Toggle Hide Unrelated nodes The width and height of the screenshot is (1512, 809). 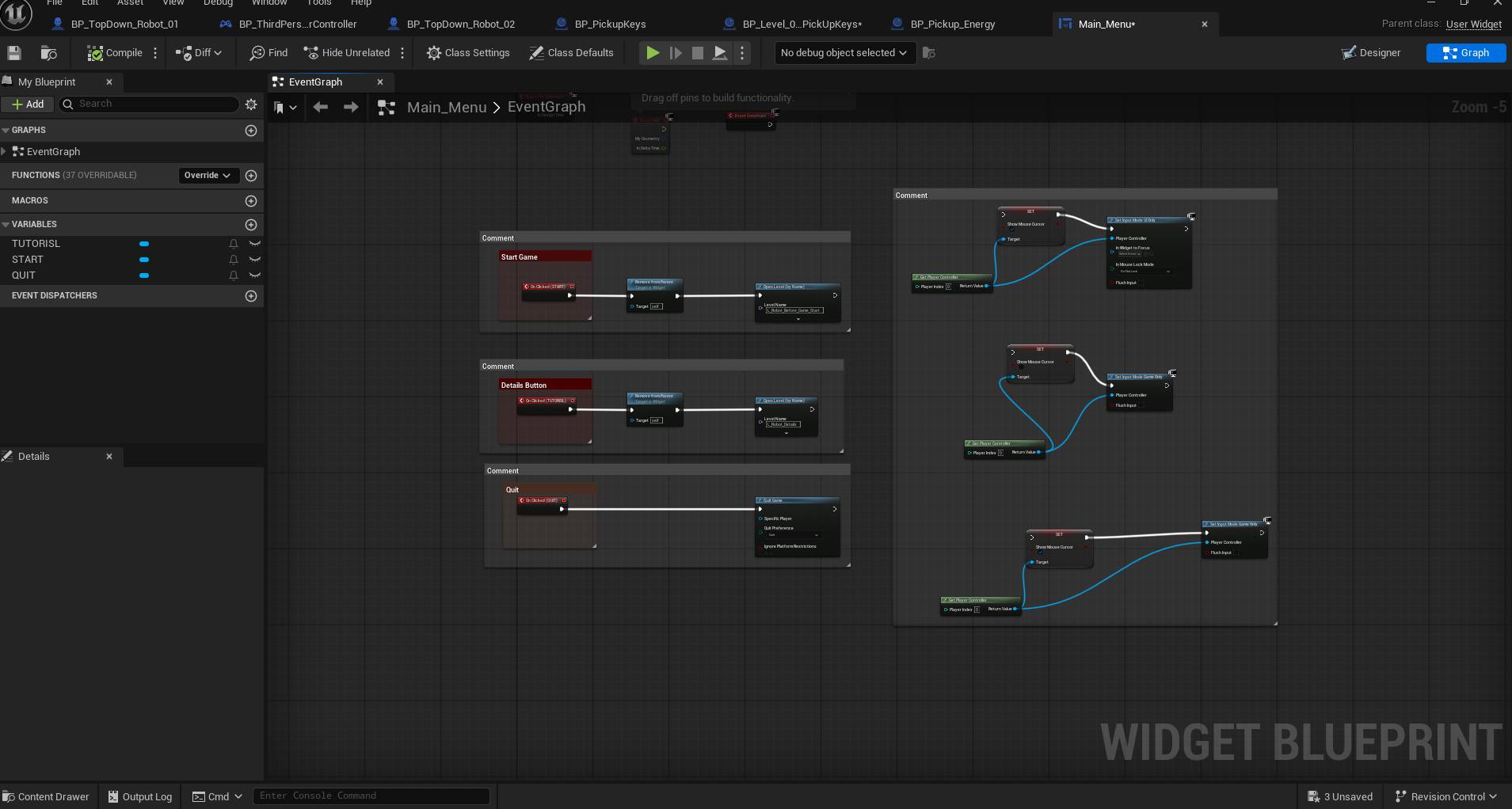pos(347,53)
